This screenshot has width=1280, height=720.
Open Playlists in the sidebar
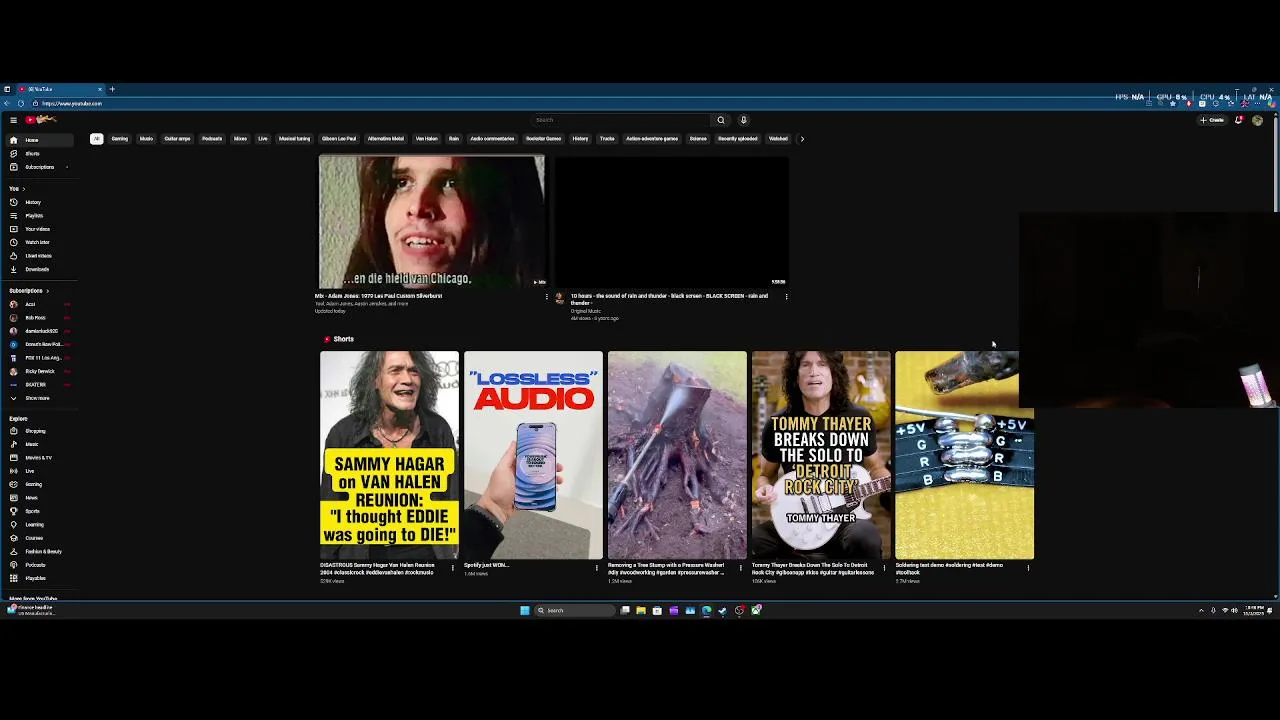(x=40, y=216)
